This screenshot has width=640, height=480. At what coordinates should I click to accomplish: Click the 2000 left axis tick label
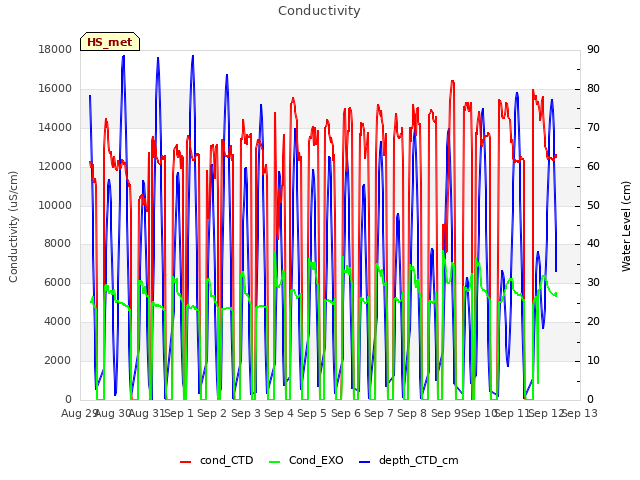(58, 360)
